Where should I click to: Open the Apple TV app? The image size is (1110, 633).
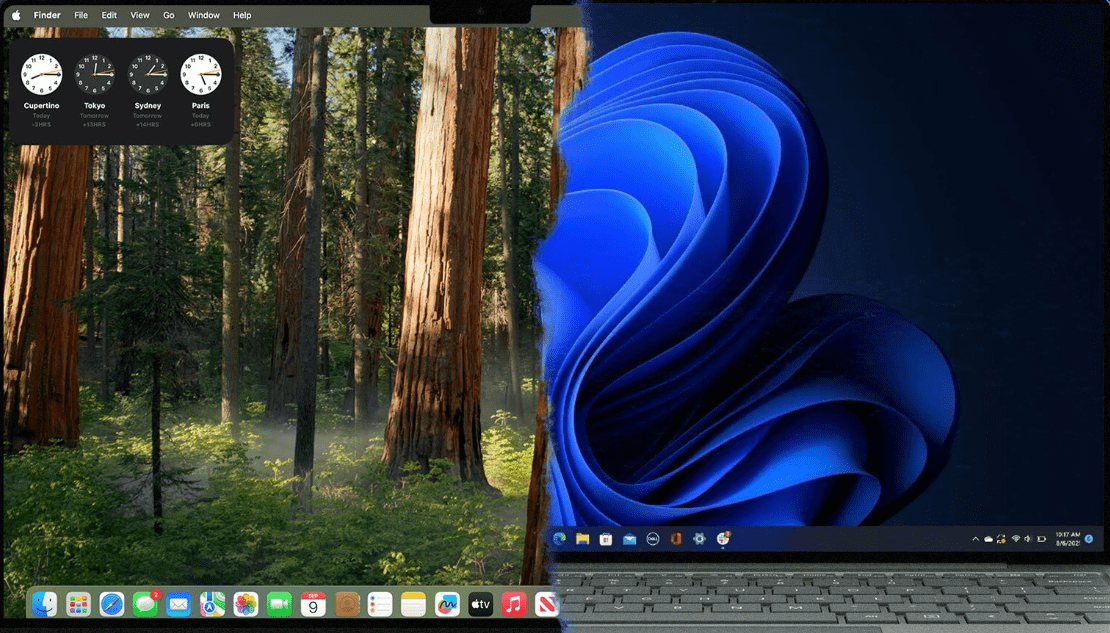point(480,604)
